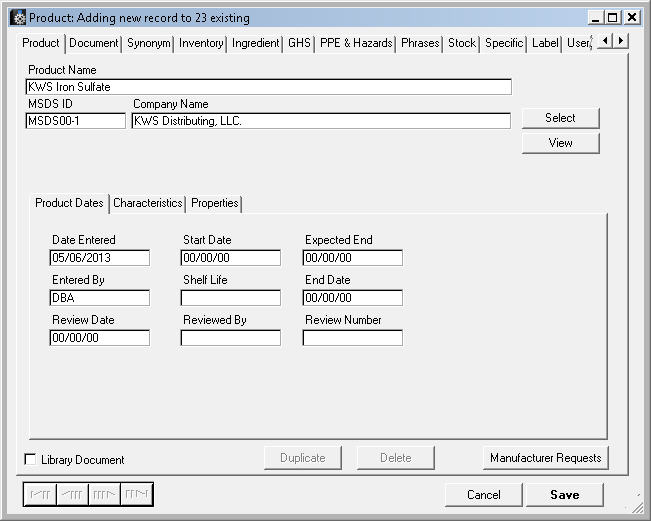Screen dimensions: 651x521
Task: Open the PPE & Hazards tab
Action: click(x=356, y=43)
